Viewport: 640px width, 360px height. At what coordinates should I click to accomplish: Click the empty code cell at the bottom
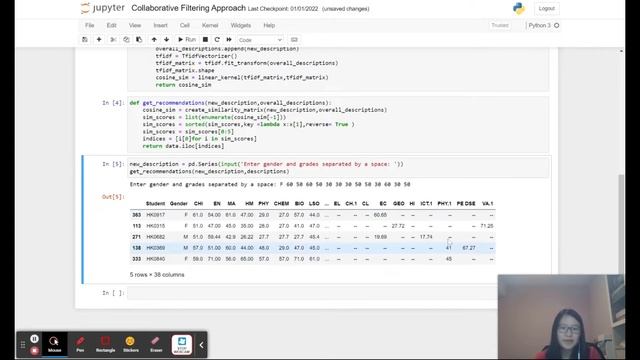312,293
